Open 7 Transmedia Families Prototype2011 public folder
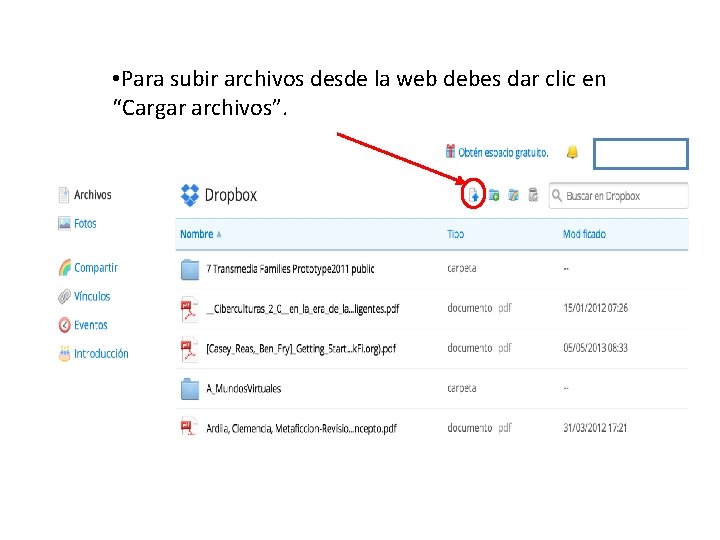The width and height of the screenshot is (720, 540). (290, 269)
